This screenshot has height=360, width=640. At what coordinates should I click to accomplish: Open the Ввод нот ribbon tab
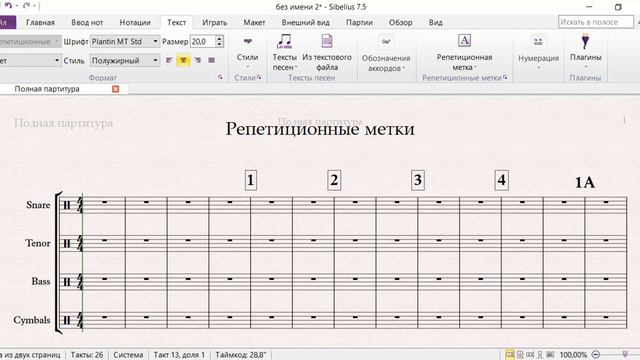pos(87,22)
